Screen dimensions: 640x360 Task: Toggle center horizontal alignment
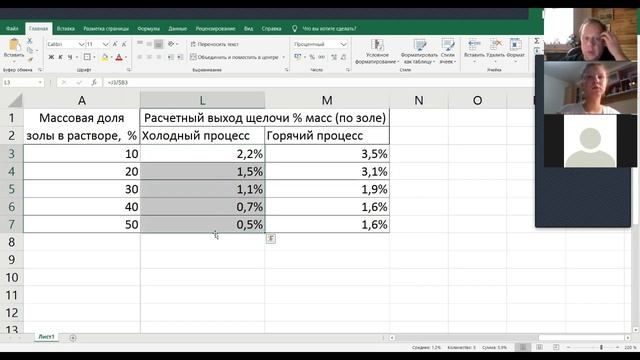click(x=149, y=57)
